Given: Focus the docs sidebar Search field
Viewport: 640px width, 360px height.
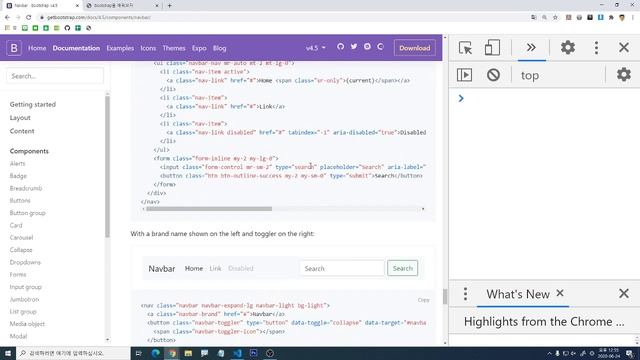Looking at the screenshot, I should [55, 76].
